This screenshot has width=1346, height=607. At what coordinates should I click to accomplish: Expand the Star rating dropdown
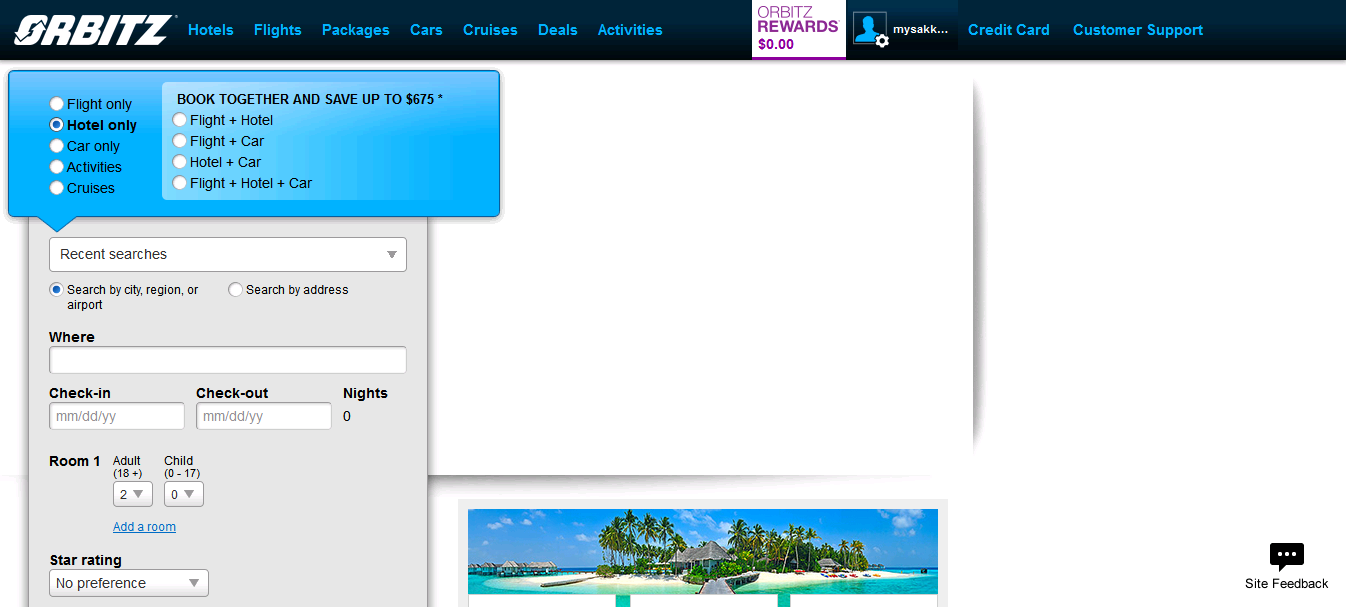click(x=129, y=583)
